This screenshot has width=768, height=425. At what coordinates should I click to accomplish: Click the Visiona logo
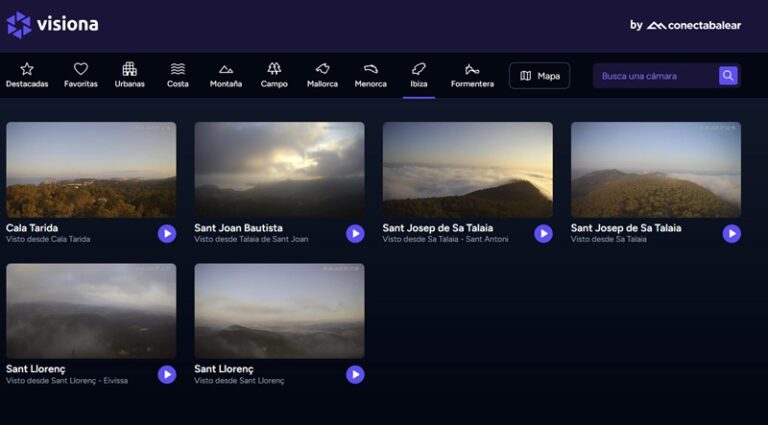pos(52,24)
